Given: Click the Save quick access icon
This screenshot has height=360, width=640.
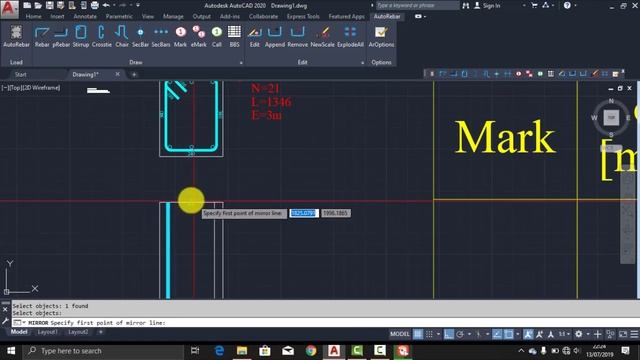Looking at the screenshot, I should point(49,5).
